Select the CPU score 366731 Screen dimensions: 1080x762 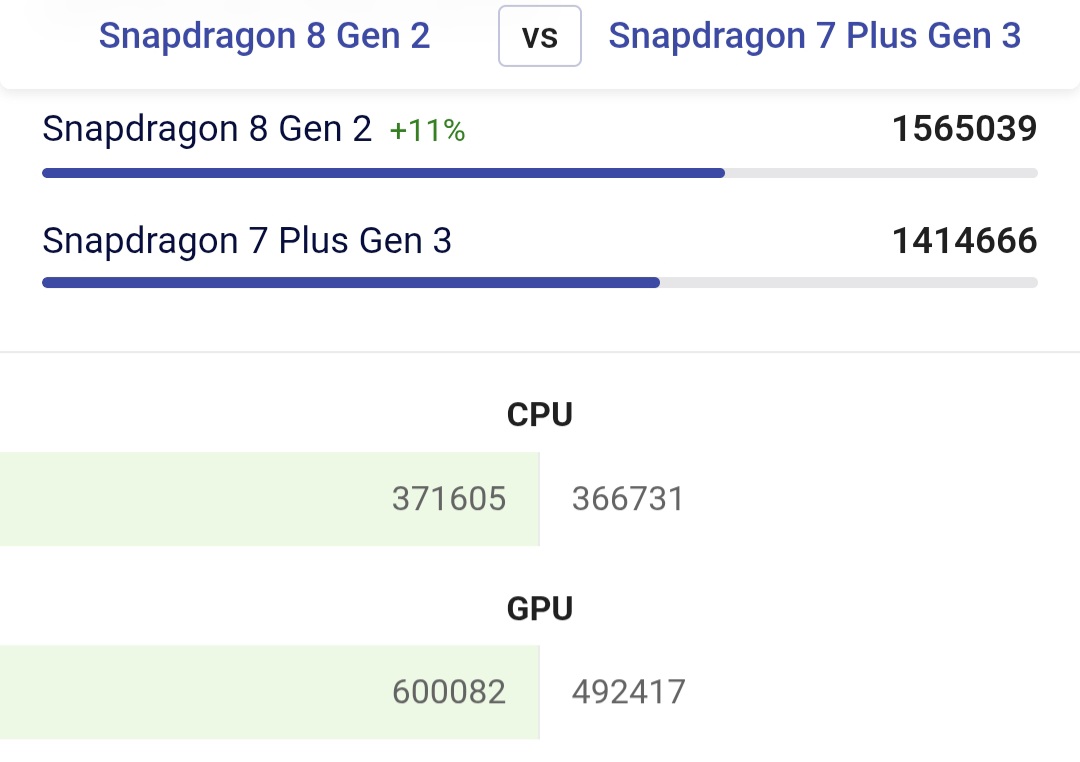click(628, 499)
